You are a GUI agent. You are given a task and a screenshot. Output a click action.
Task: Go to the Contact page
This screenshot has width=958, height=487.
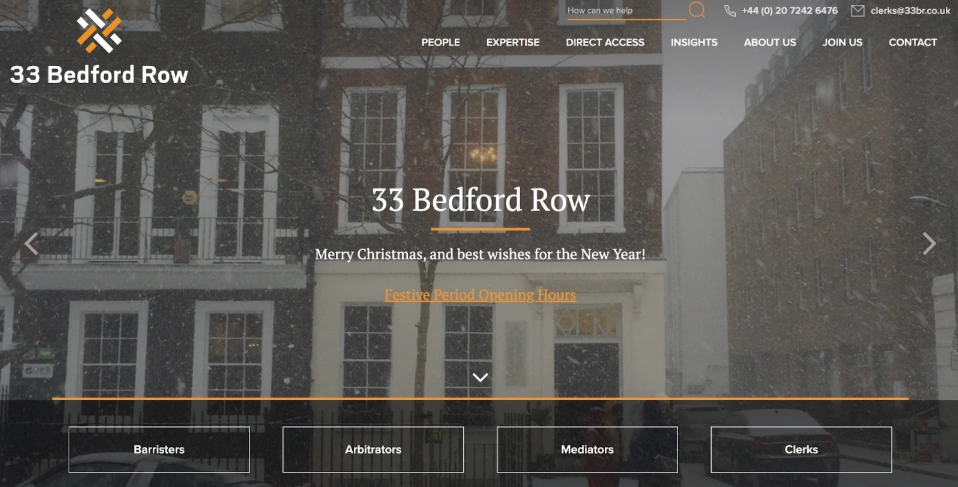(x=913, y=42)
